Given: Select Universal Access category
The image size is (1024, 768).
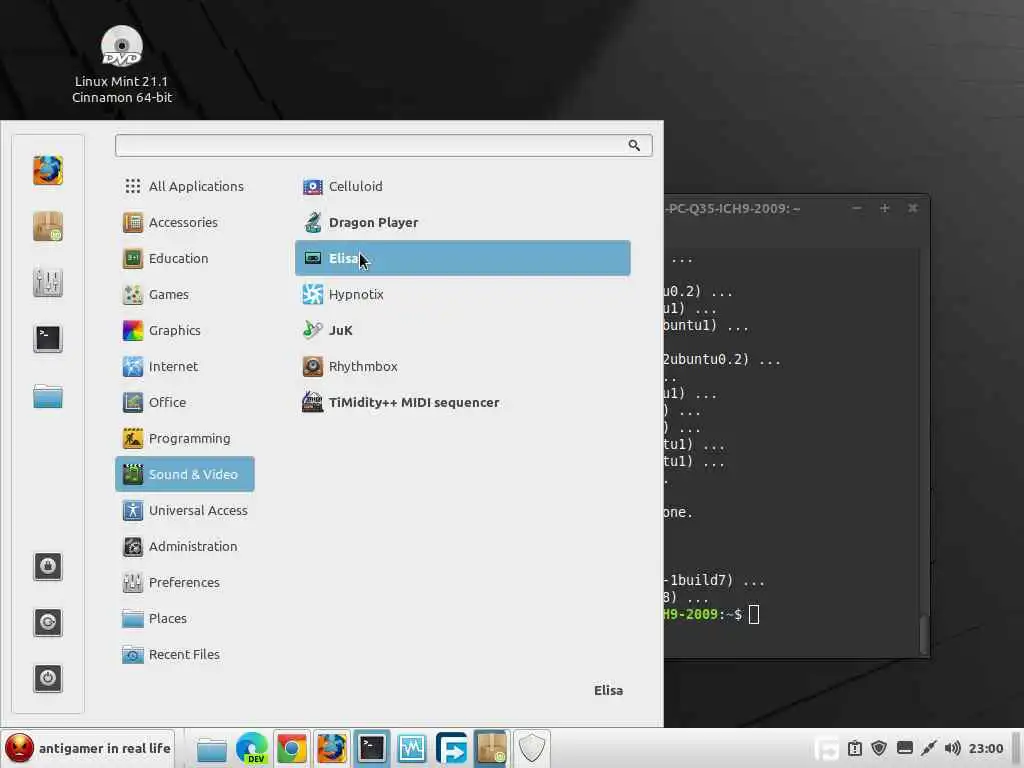Looking at the screenshot, I should coord(185,510).
